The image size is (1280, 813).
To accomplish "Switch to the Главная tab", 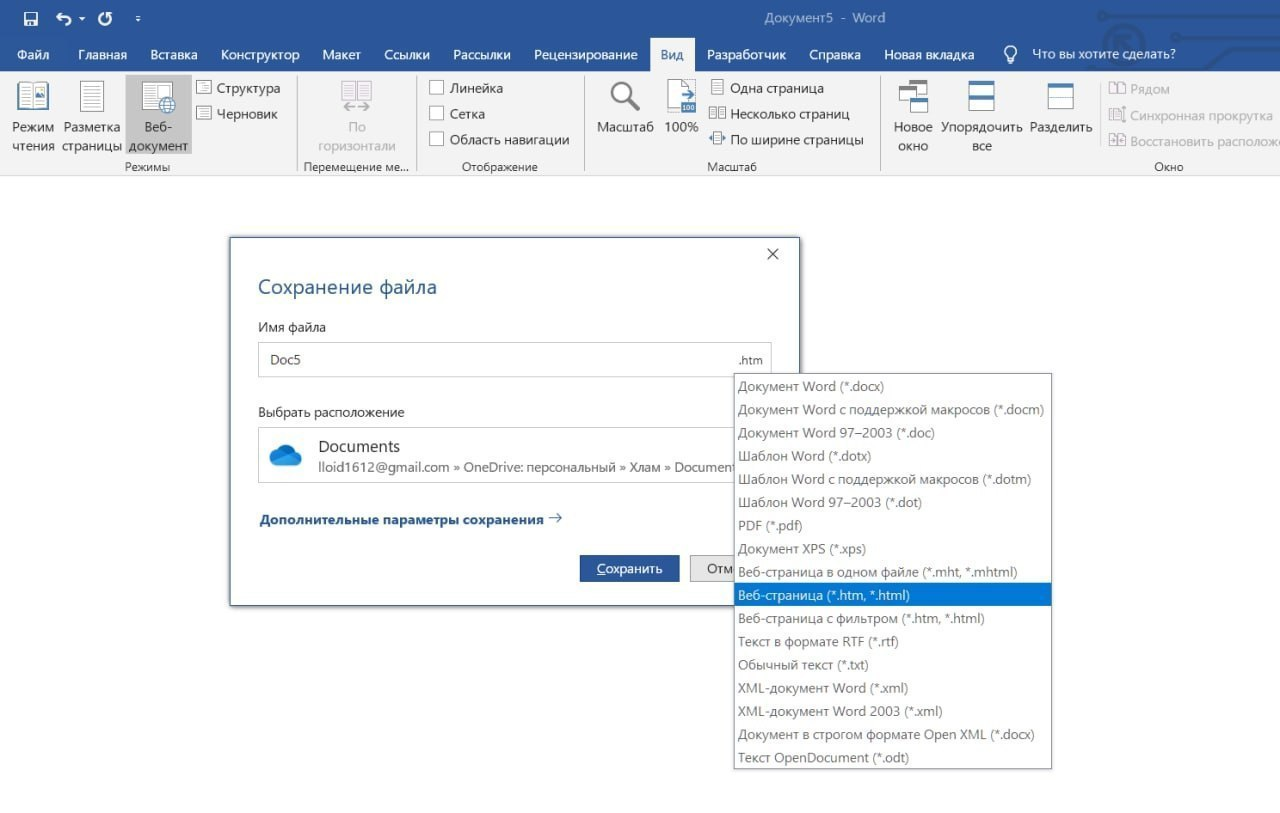I will point(102,55).
